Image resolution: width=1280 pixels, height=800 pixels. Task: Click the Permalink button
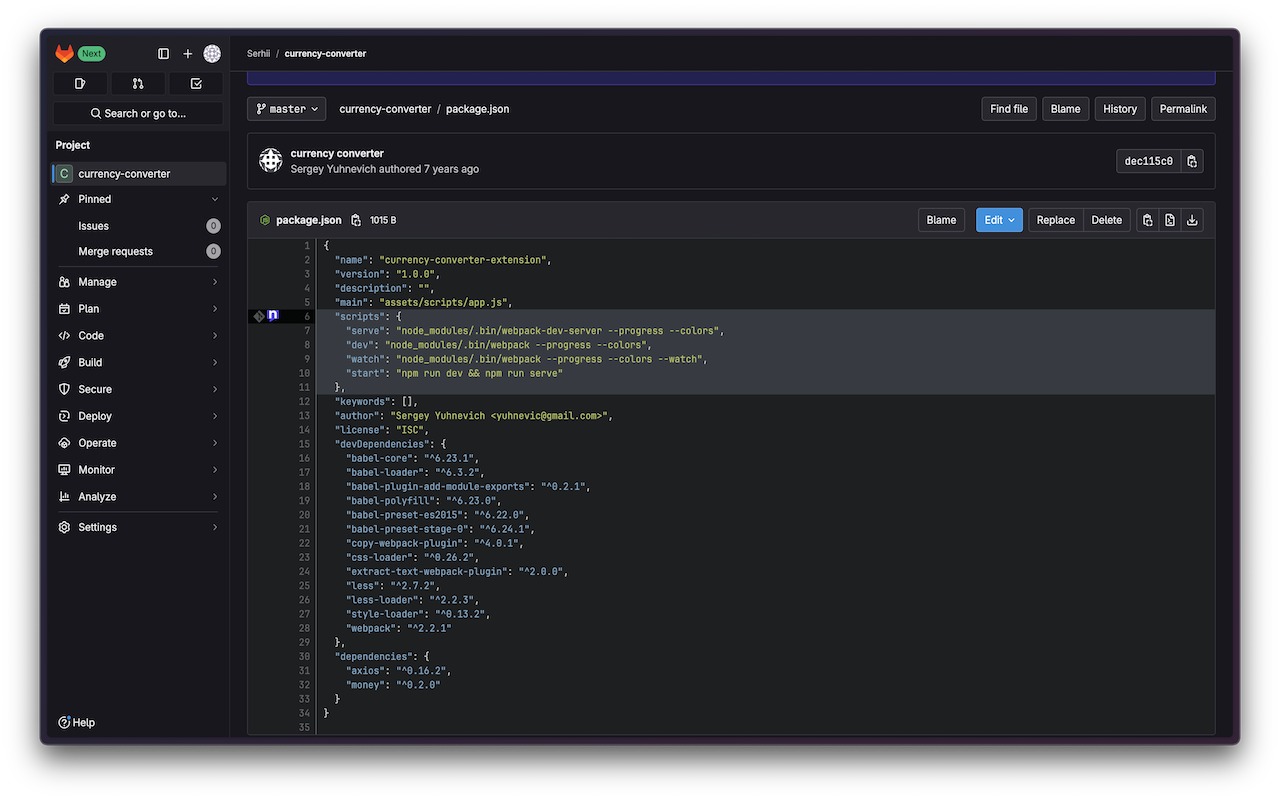click(1183, 109)
